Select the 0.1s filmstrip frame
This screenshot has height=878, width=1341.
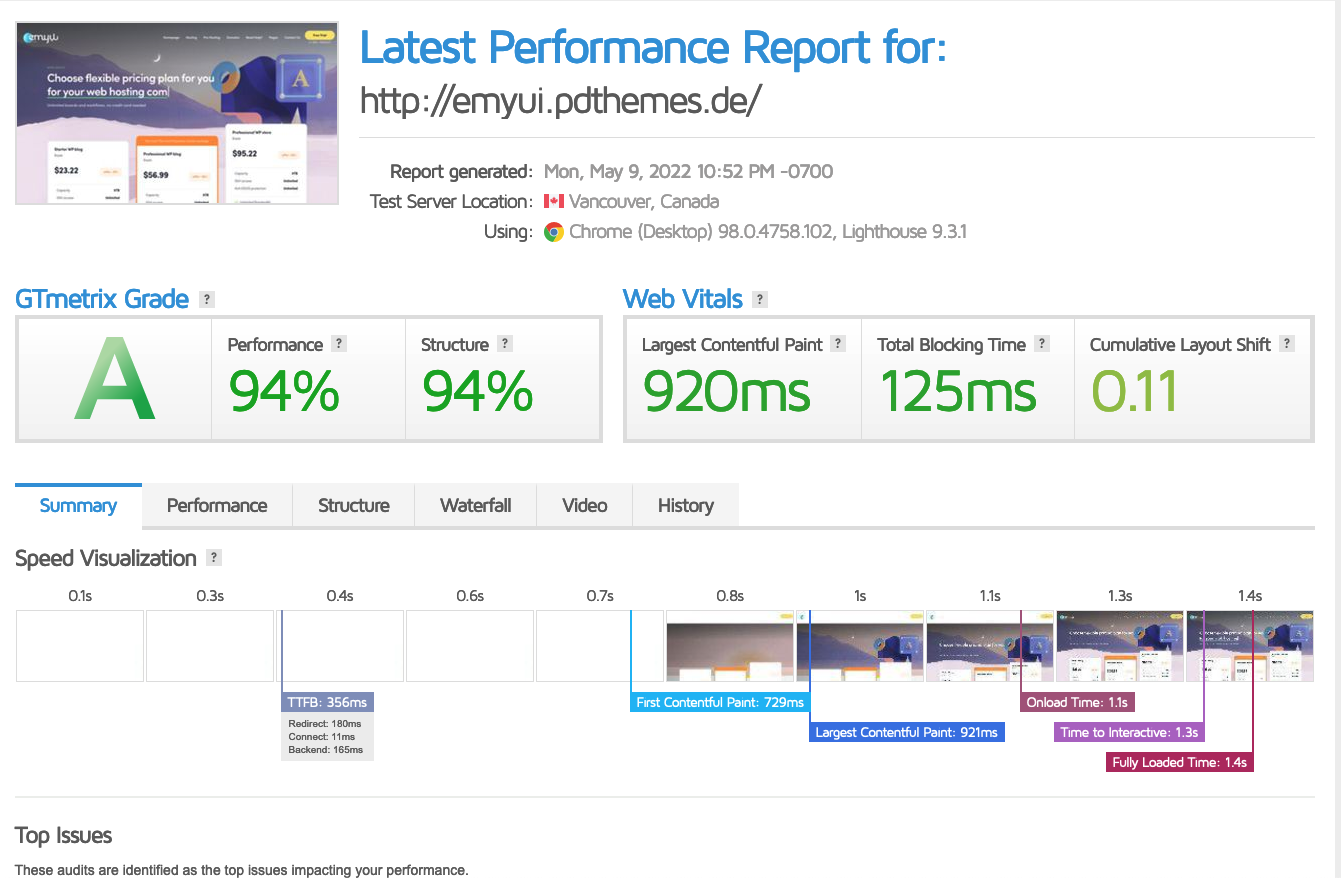coord(80,646)
